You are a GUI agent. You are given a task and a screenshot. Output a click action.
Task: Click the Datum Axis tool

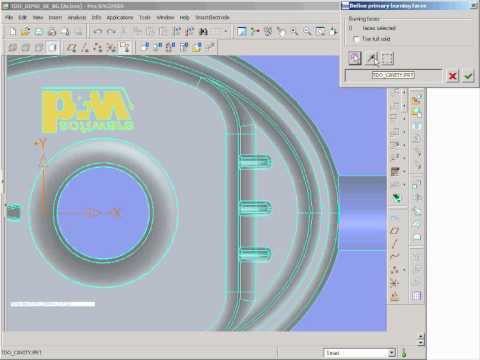pos(394,243)
